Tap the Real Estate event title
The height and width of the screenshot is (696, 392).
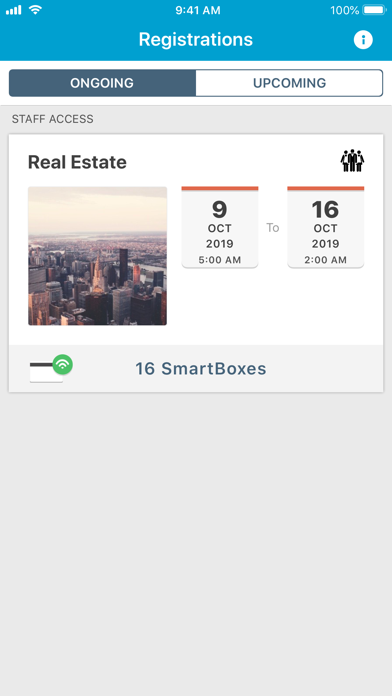[77, 162]
